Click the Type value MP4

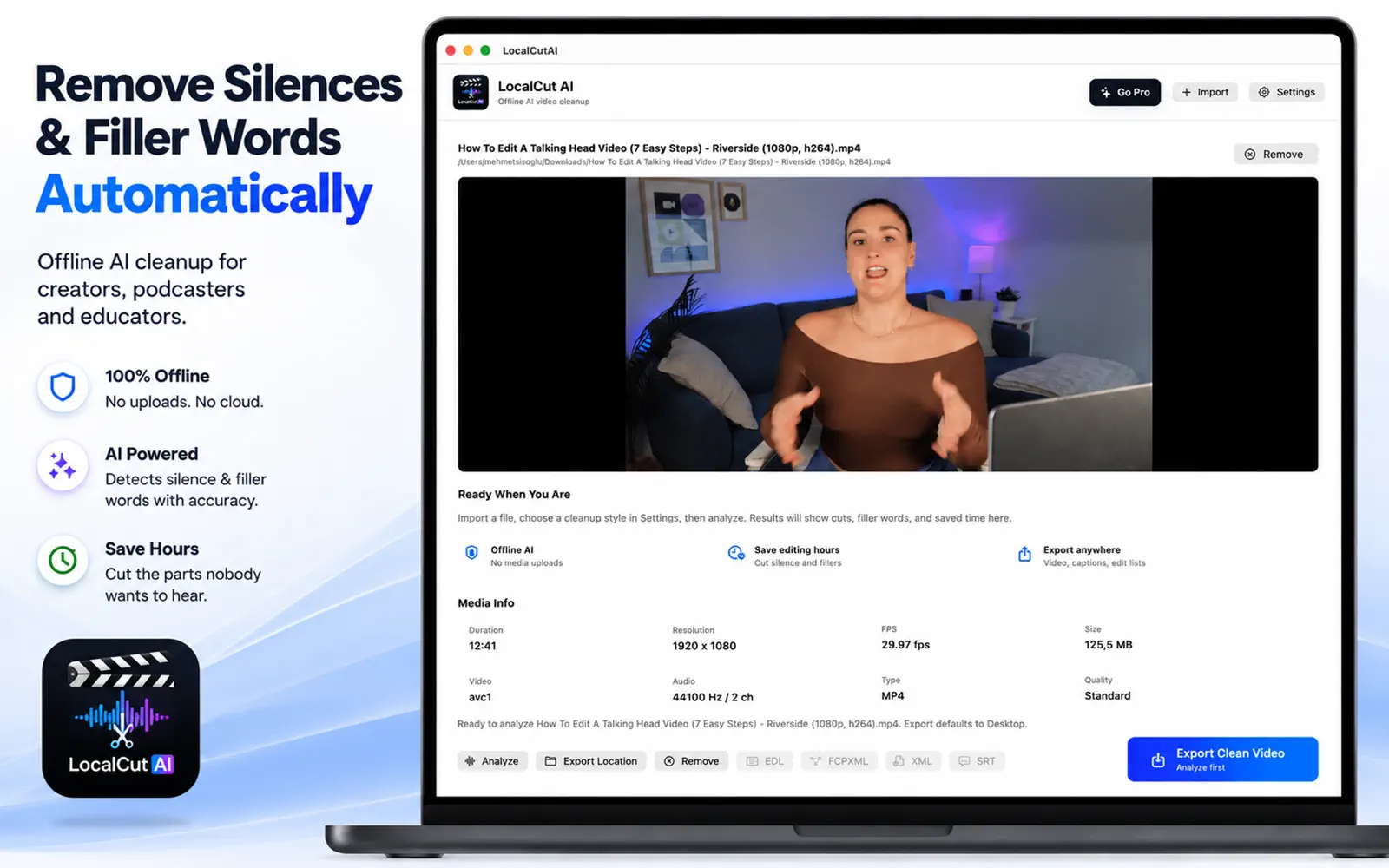[x=892, y=696]
